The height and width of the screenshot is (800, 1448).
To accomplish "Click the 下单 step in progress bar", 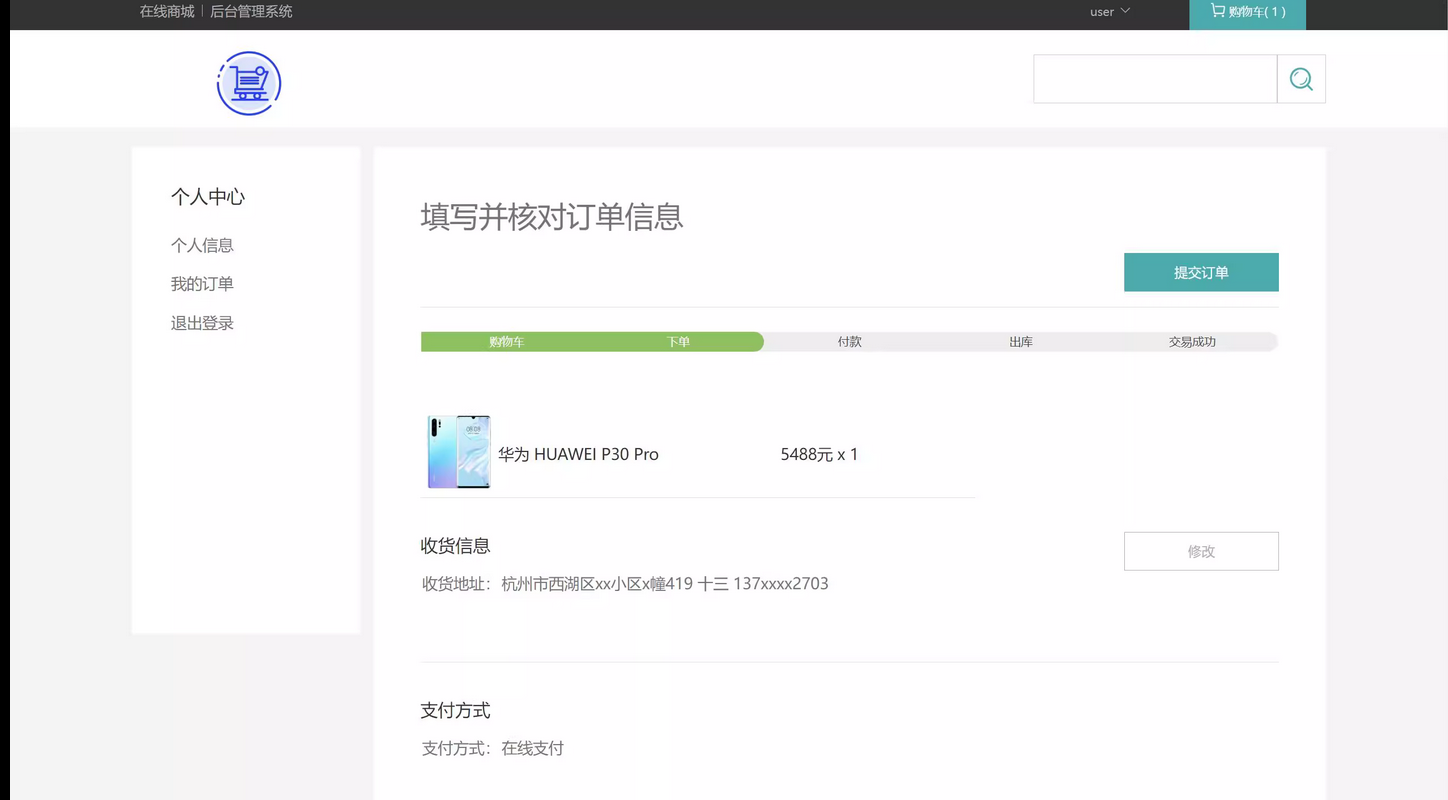I will [678, 342].
